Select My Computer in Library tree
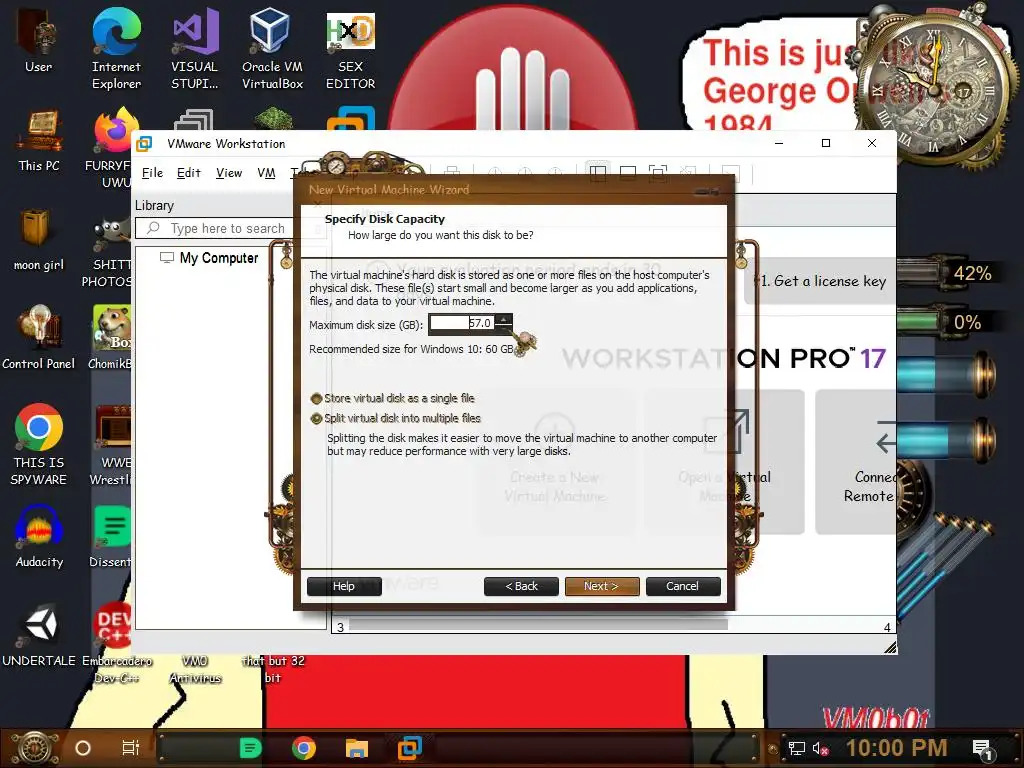Image resolution: width=1024 pixels, height=768 pixels. (x=210, y=258)
